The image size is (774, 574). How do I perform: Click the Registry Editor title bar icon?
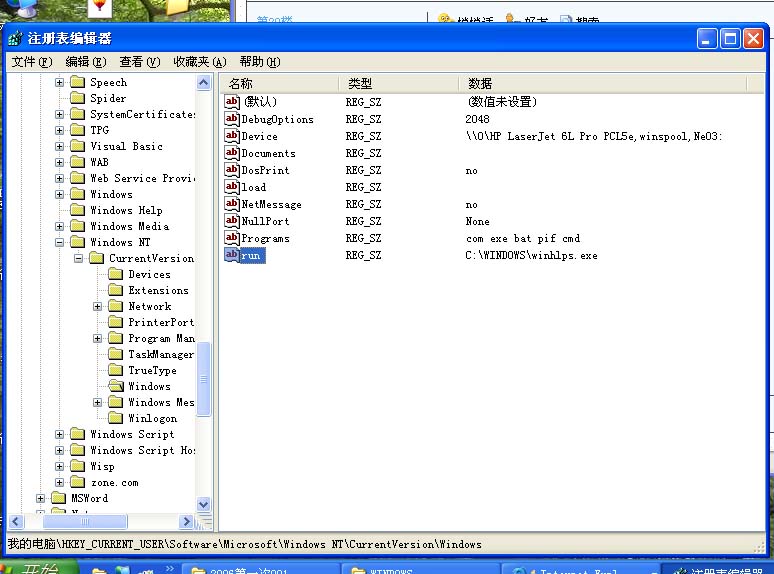[15, 38]
